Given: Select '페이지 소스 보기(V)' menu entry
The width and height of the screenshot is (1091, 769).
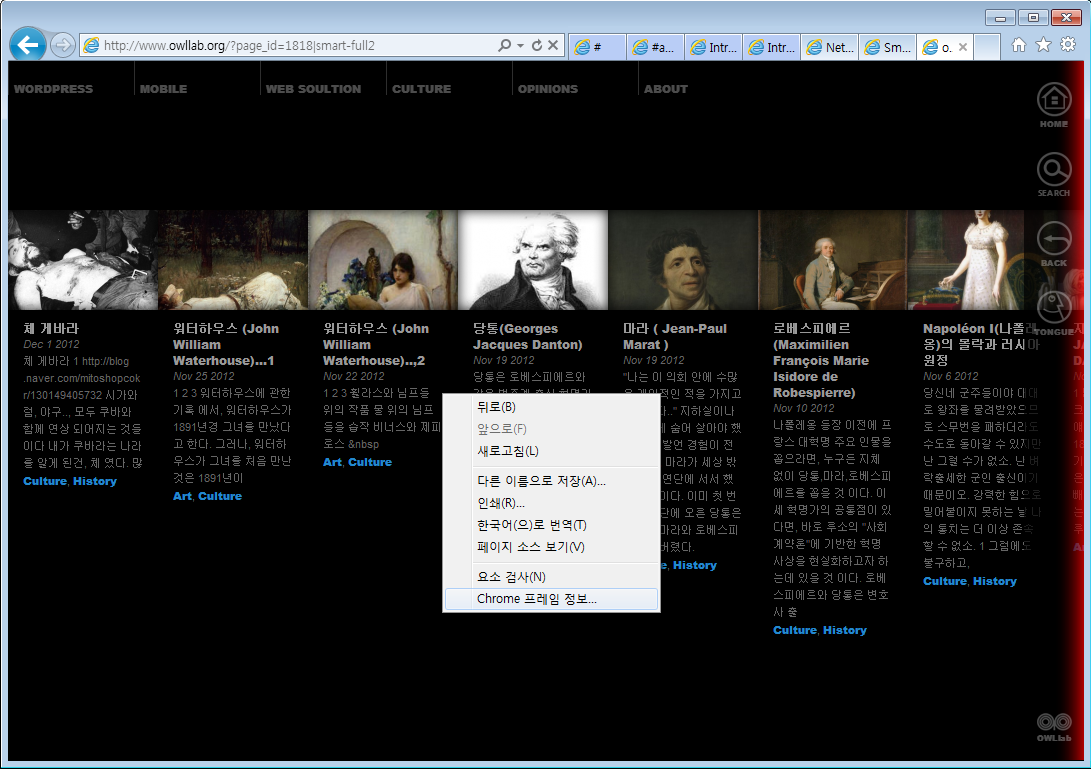Looking at the screenshot, I should point(551,547).
